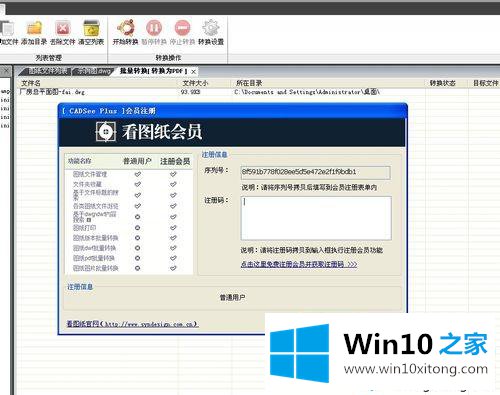Click the 所在目录 column header

pos(249,83)
